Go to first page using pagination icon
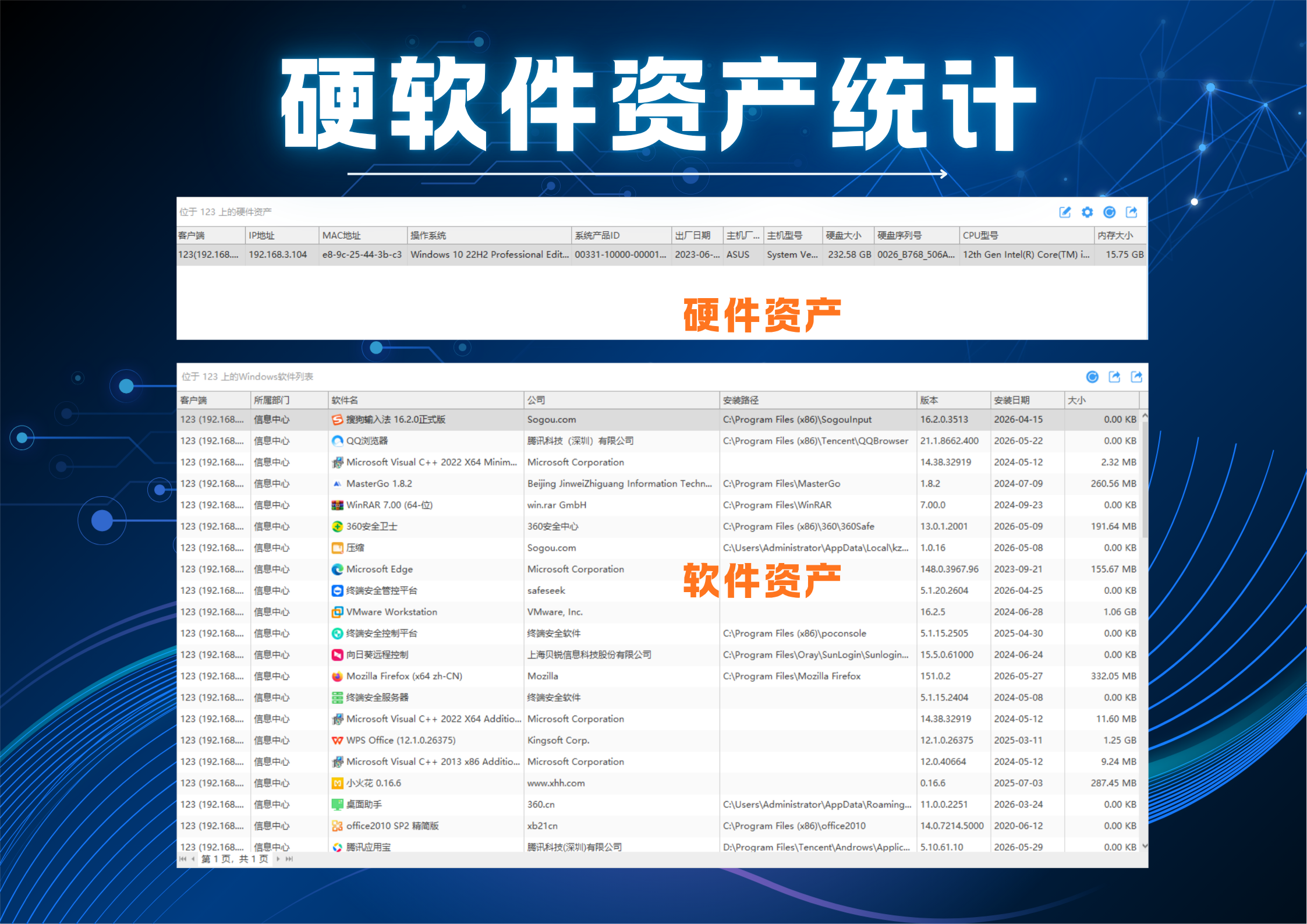 tap(183, 859)
